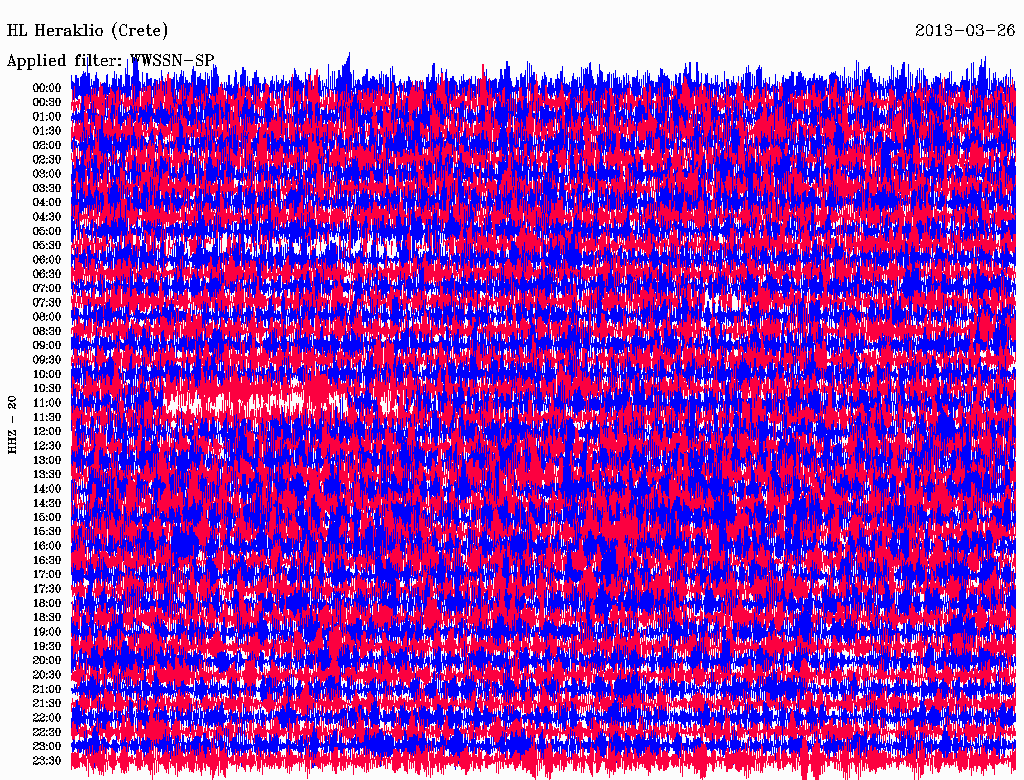Viewport: 1024px width, 780px height.
Task: Click the HL Heraklio (Crete) station title
Action: (x=88, y=31)
